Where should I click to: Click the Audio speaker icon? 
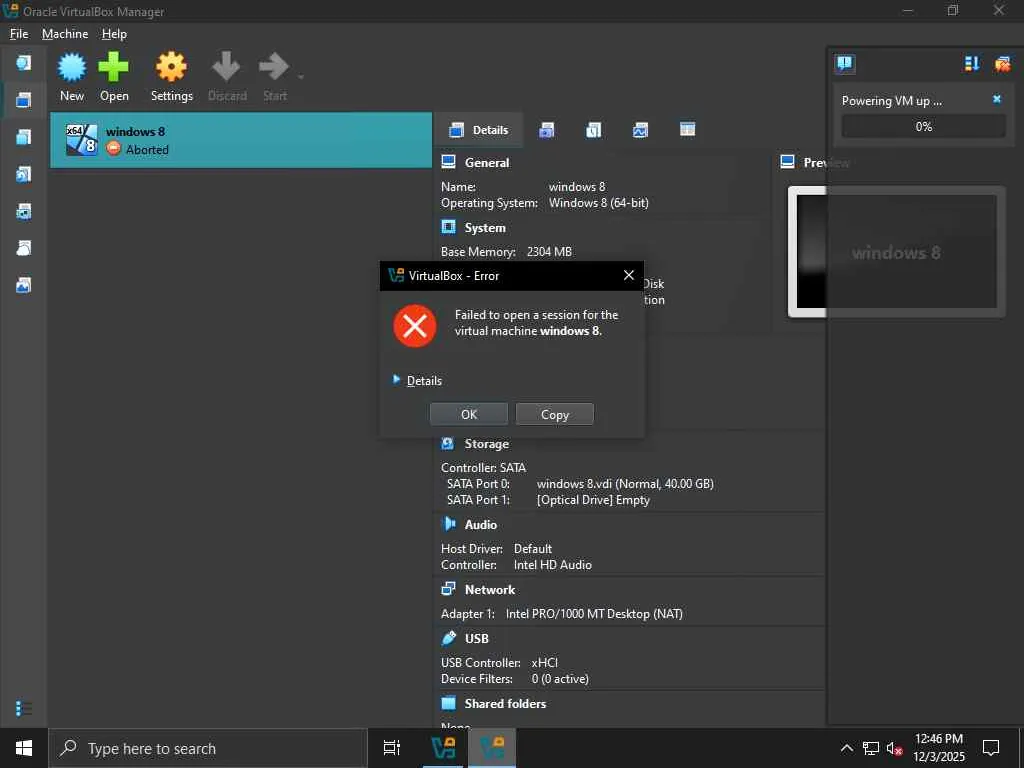[x=449, y=524]
